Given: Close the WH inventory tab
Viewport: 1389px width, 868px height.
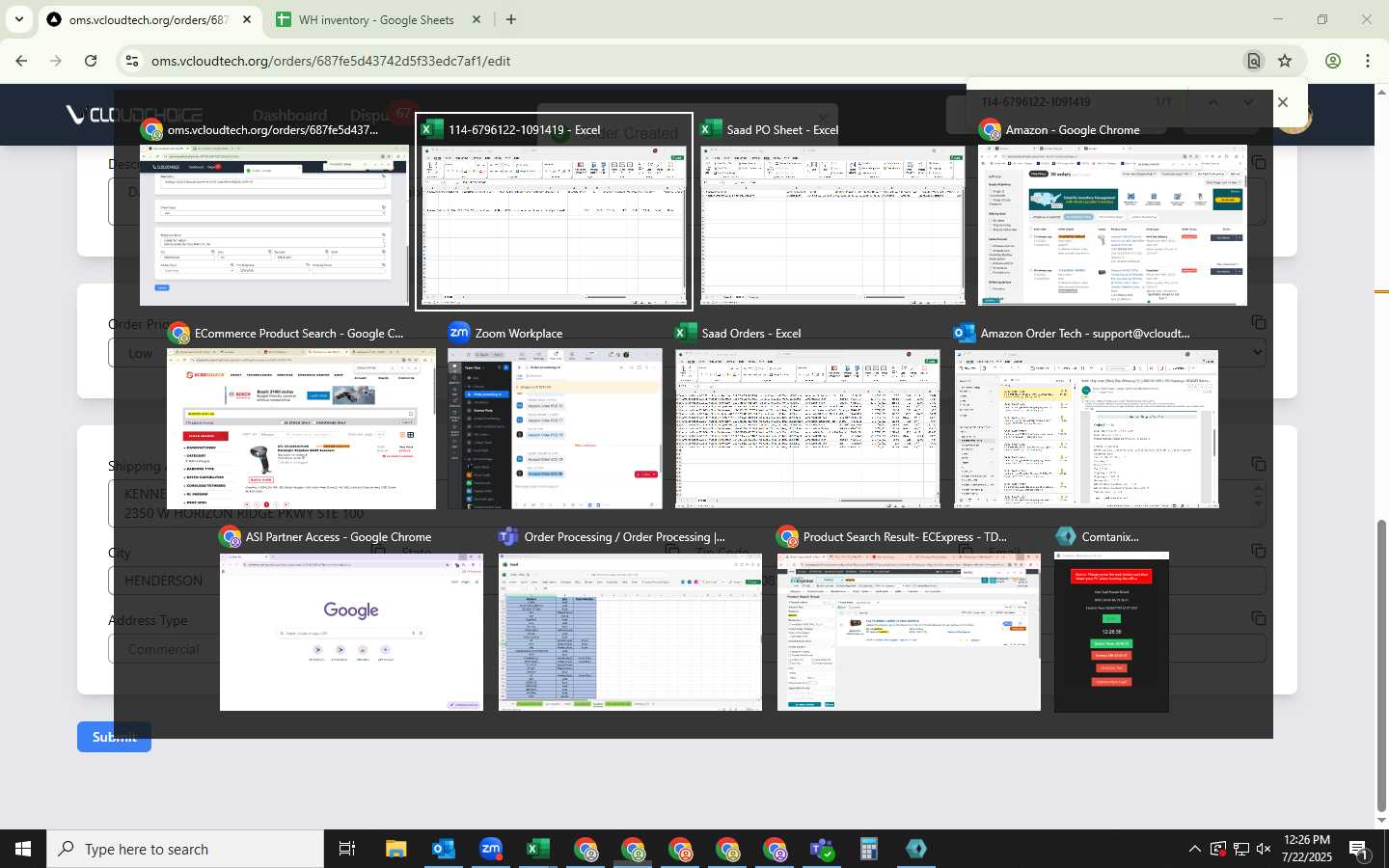Looking at the screenshot, I should [477, 19].
